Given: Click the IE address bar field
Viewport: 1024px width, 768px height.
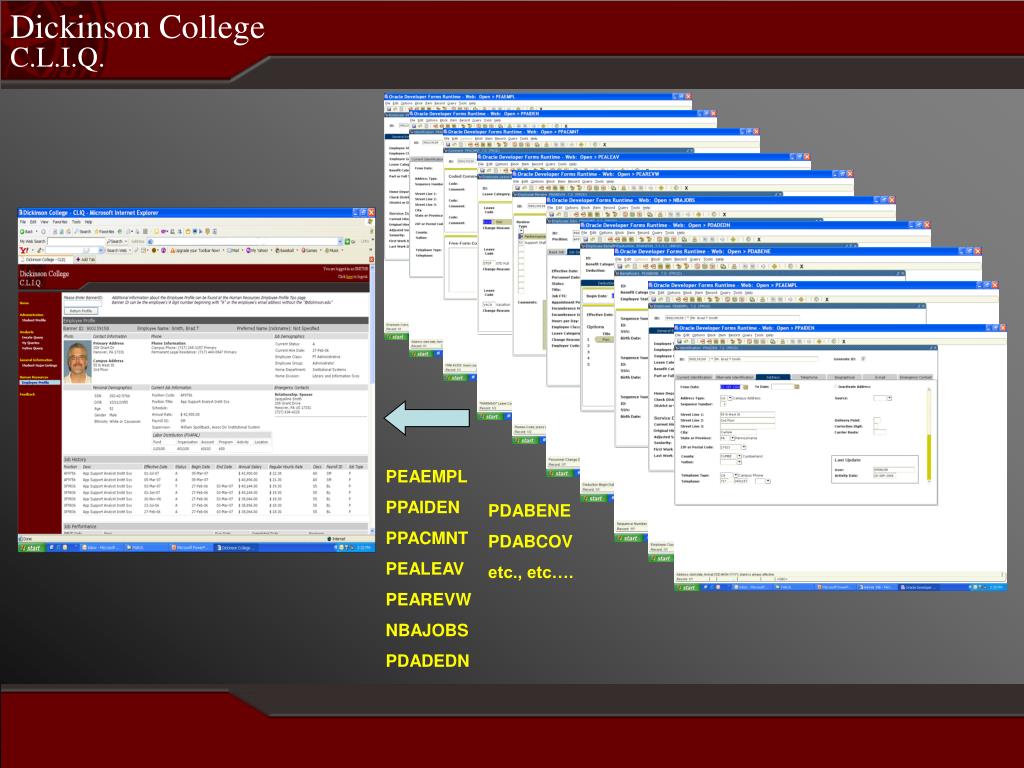Looking at the screenshot, I should (244, 242).
